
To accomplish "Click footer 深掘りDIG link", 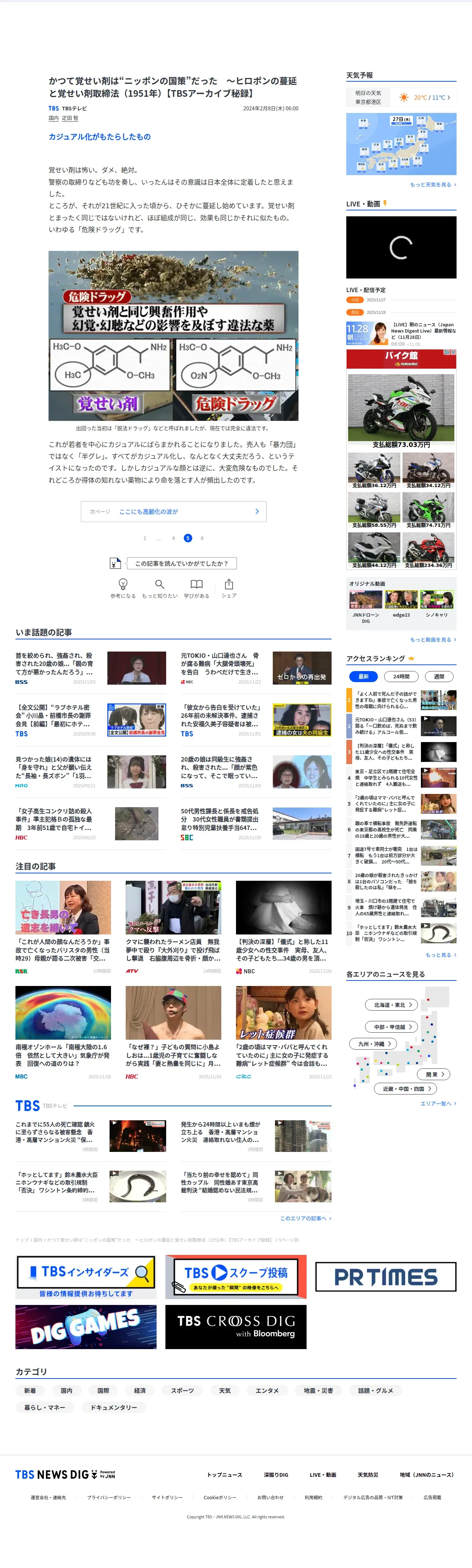I will click(276, 1475).
